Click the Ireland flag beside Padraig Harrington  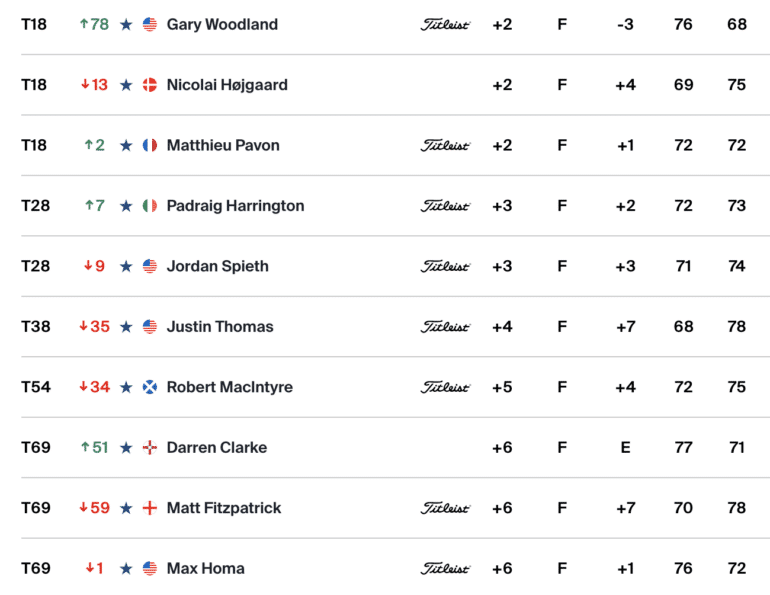tap(150, 206)
